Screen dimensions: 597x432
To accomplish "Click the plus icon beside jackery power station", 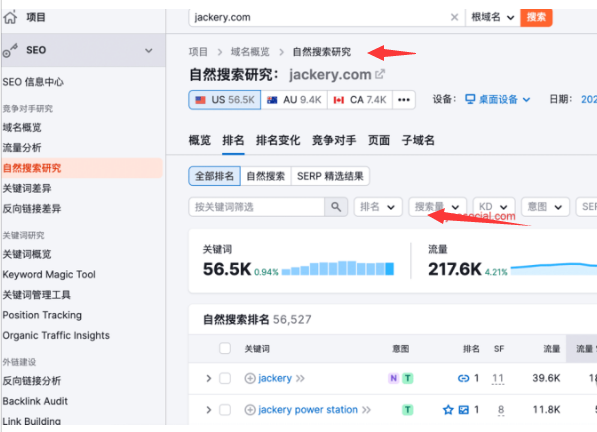I will [x=250, y=410].
